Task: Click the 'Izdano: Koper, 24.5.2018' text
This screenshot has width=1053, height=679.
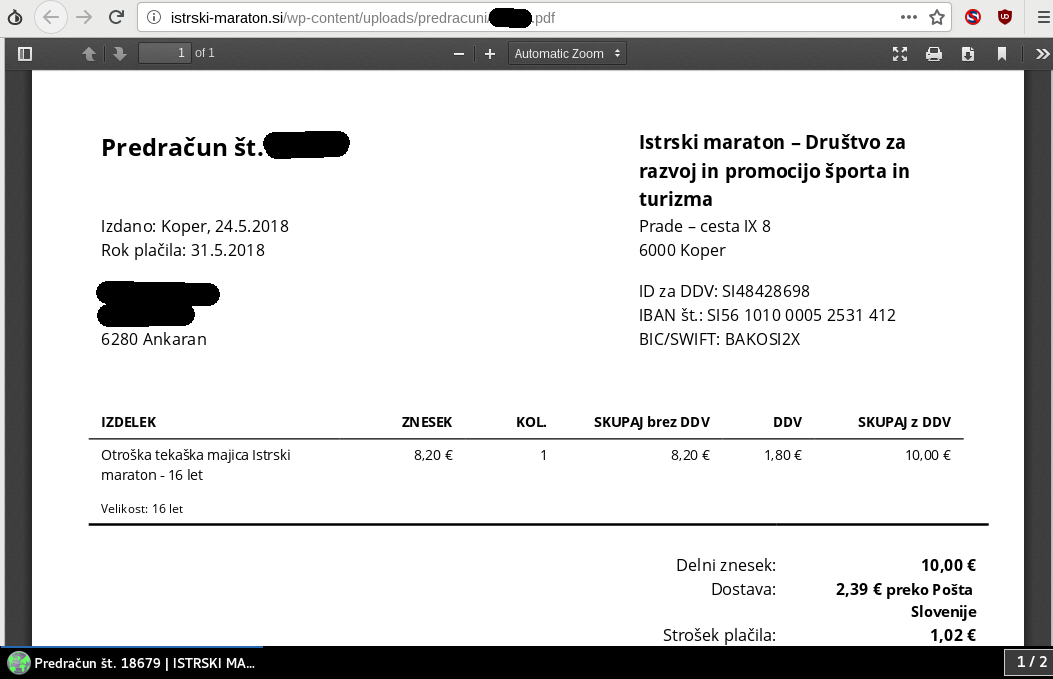Action: click(195, 226)
